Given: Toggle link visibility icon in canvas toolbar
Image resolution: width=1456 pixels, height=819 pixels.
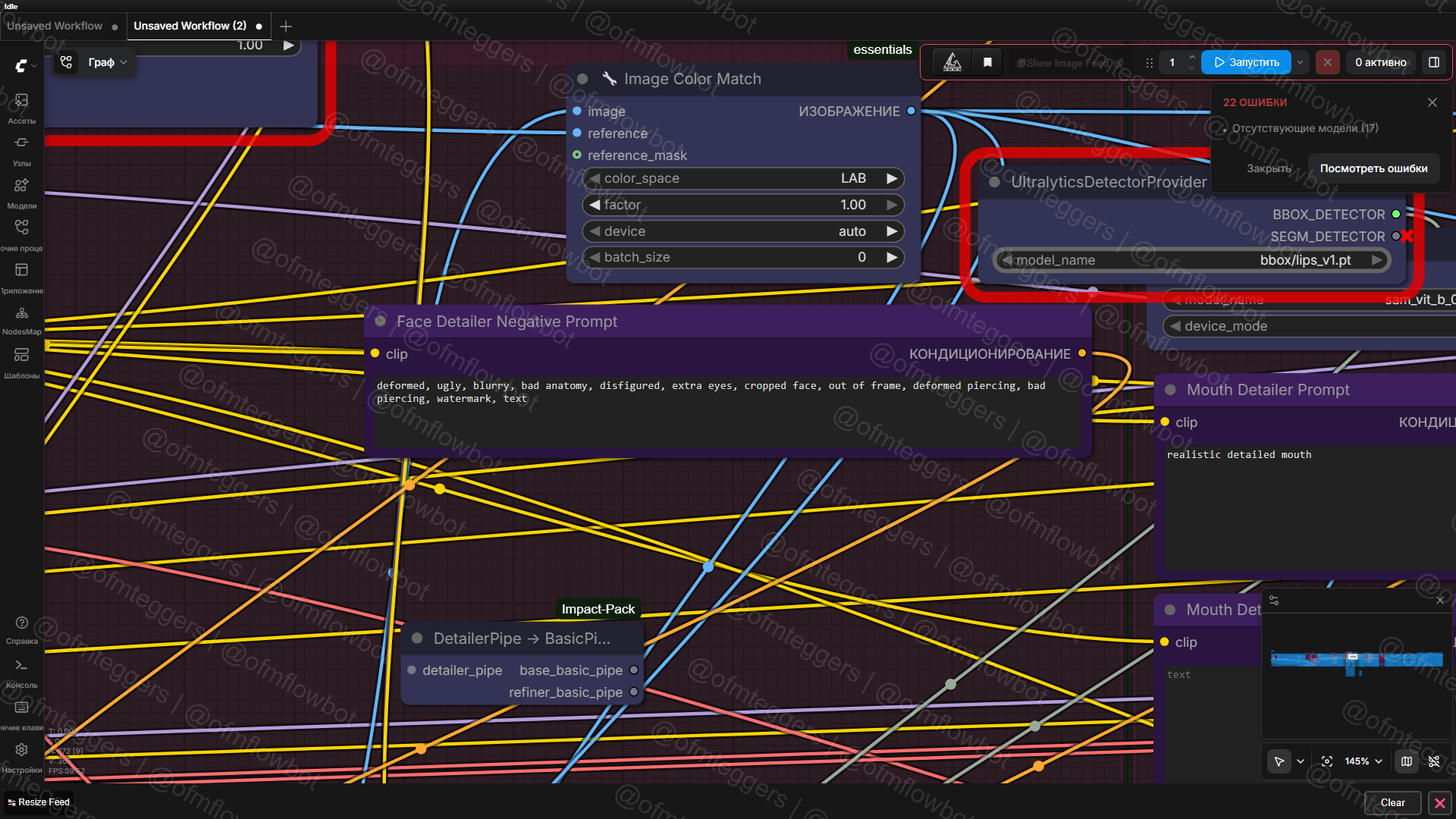Looking at the screenshot, I should coord(1434,761).
